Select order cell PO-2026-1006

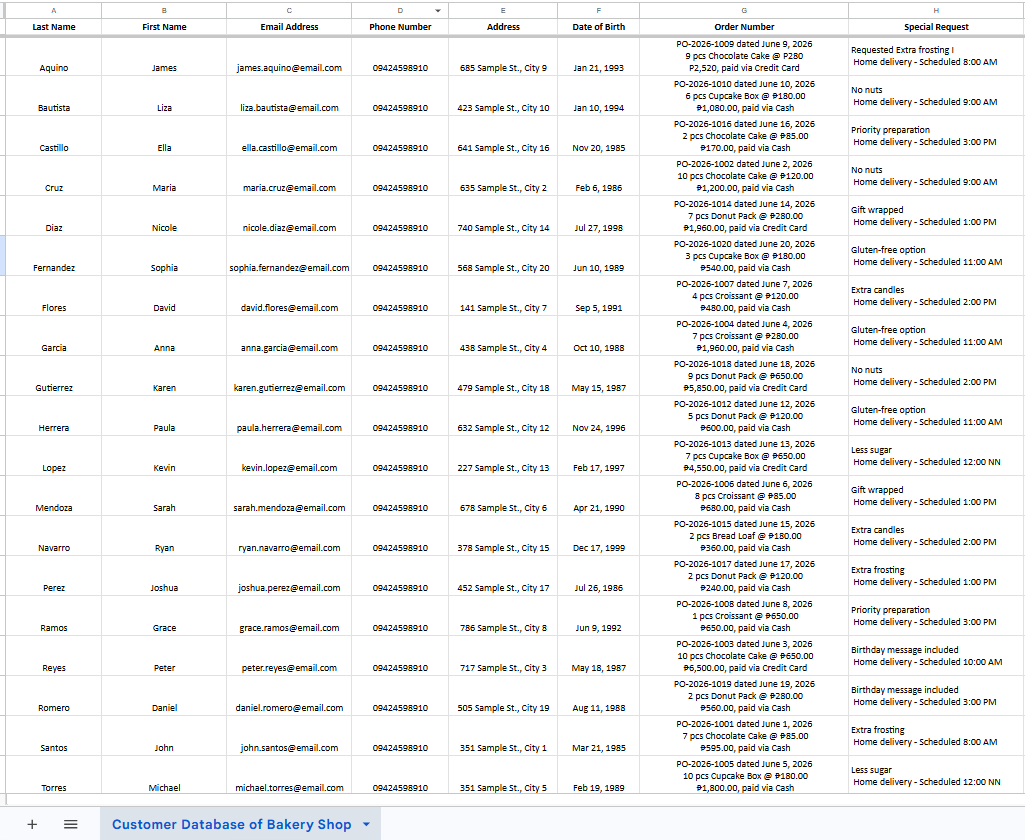pos(744,496)
